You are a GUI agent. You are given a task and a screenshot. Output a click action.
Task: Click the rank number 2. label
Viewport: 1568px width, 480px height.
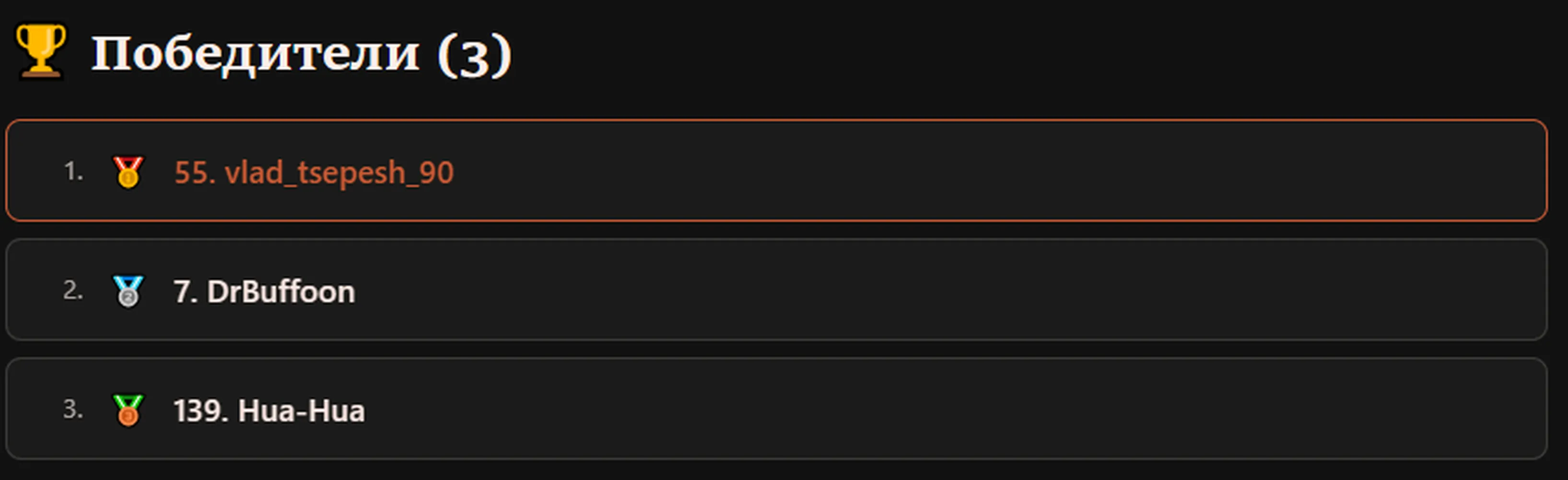pyautogui.click(x=73, y=290)
